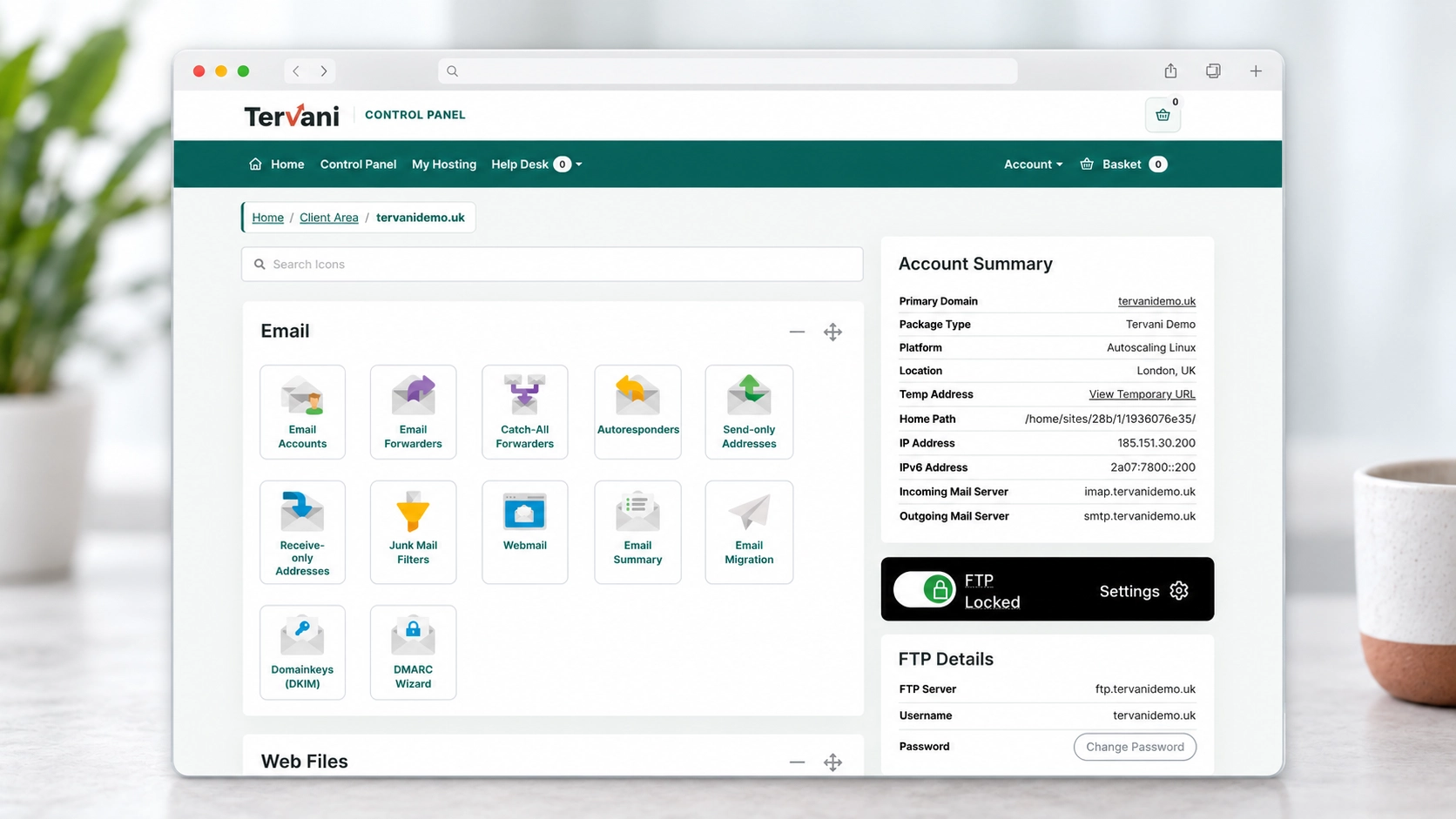1456x819 pixels.
Task: Click the Web Files section move handle
Action: pos(832,762)
